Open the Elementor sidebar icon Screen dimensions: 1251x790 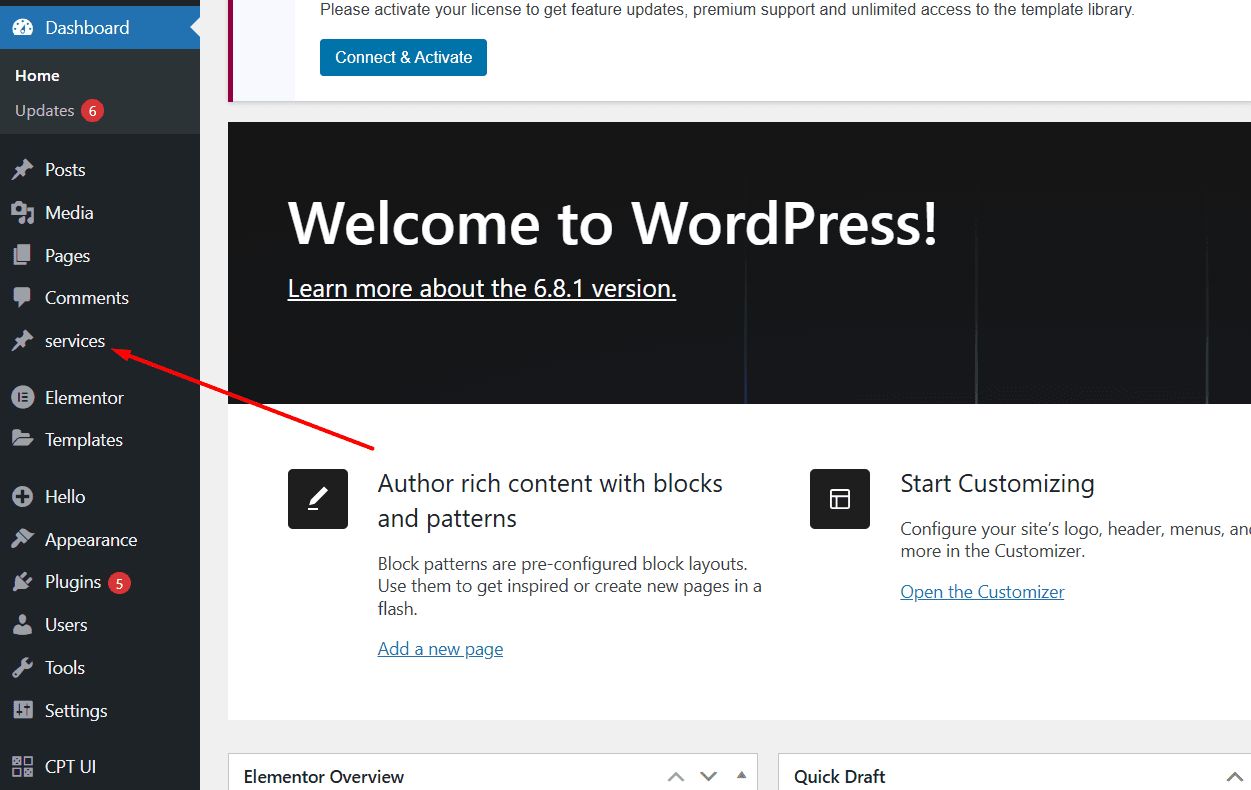[25, 397]
